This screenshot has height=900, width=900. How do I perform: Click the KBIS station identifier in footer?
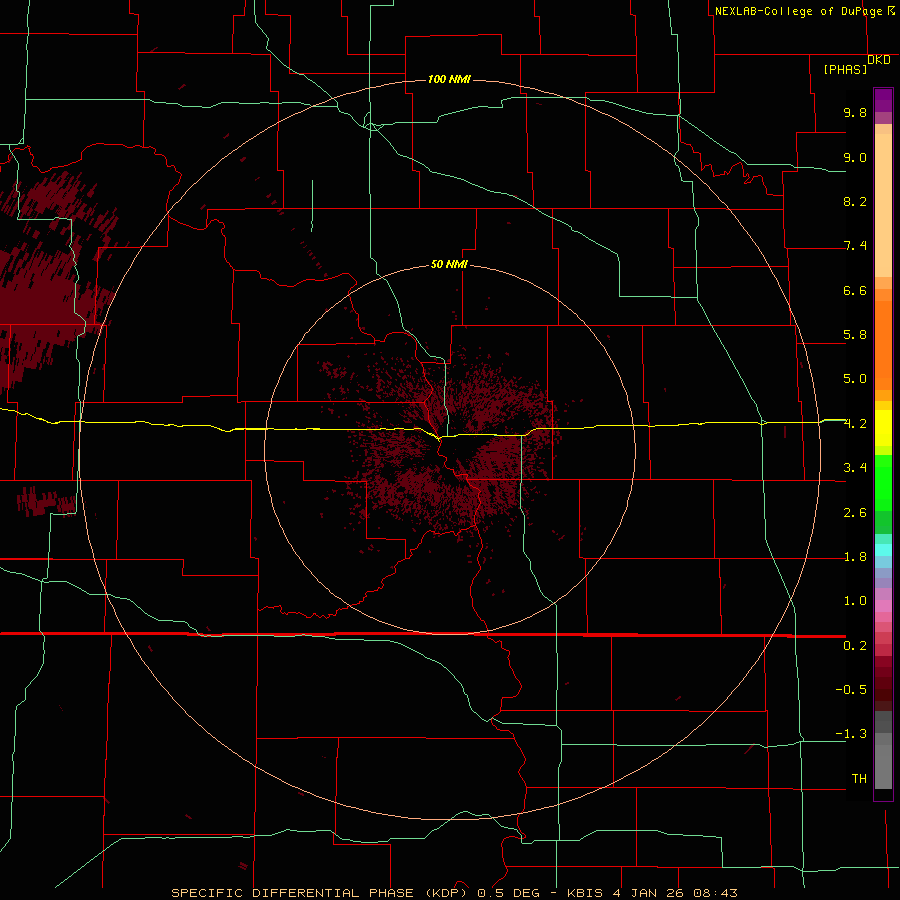(585, 893)
